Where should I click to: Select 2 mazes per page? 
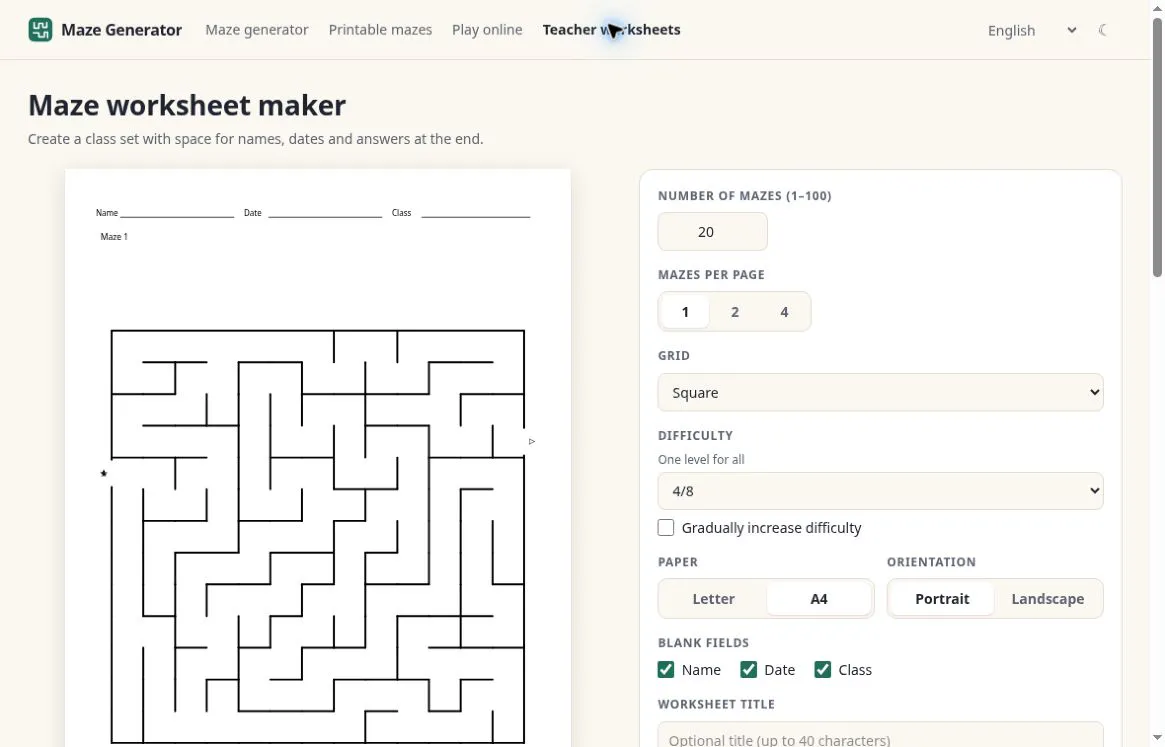pyautogui.click(x=735, y=311)
